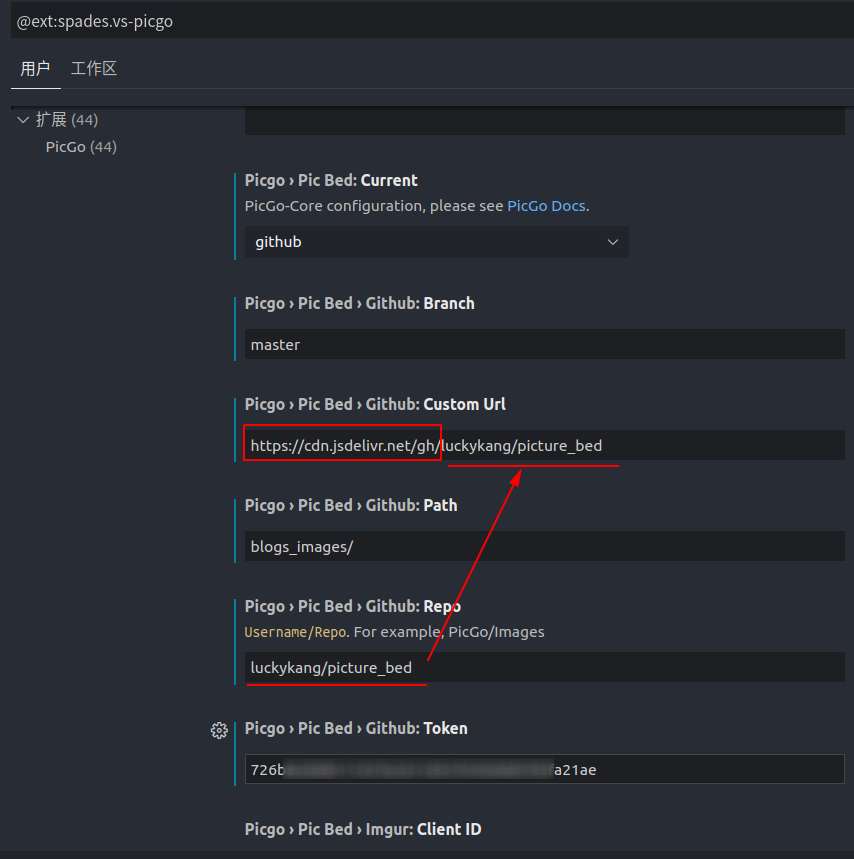Open the Pic Bed Current github dropdown

(x=437, y=242)
